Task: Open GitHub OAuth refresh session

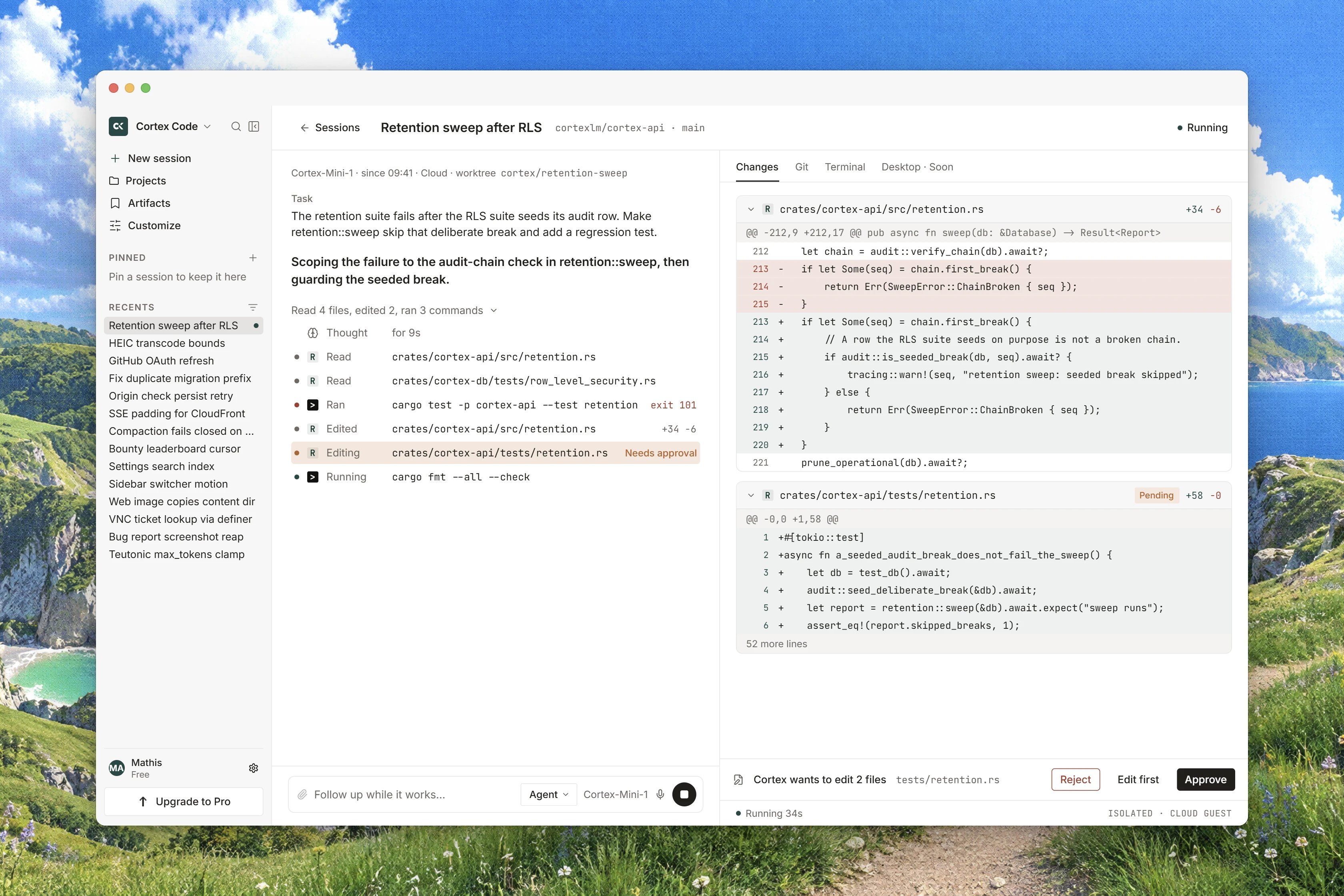Action: click(183, 360)
